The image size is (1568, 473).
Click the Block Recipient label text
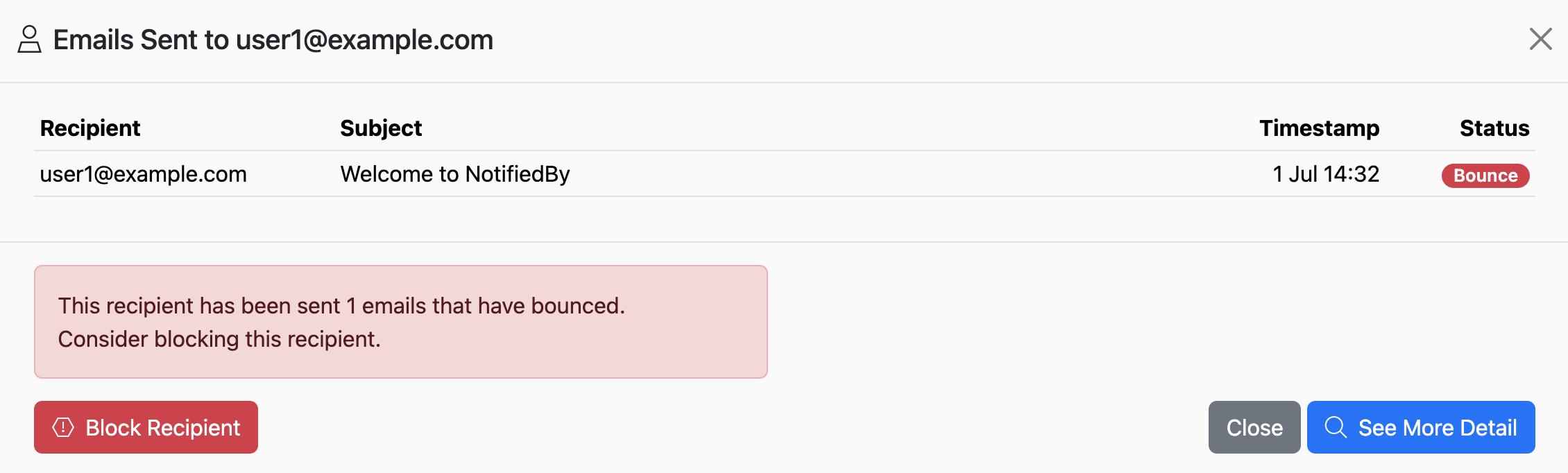click(x=163, y=428)
